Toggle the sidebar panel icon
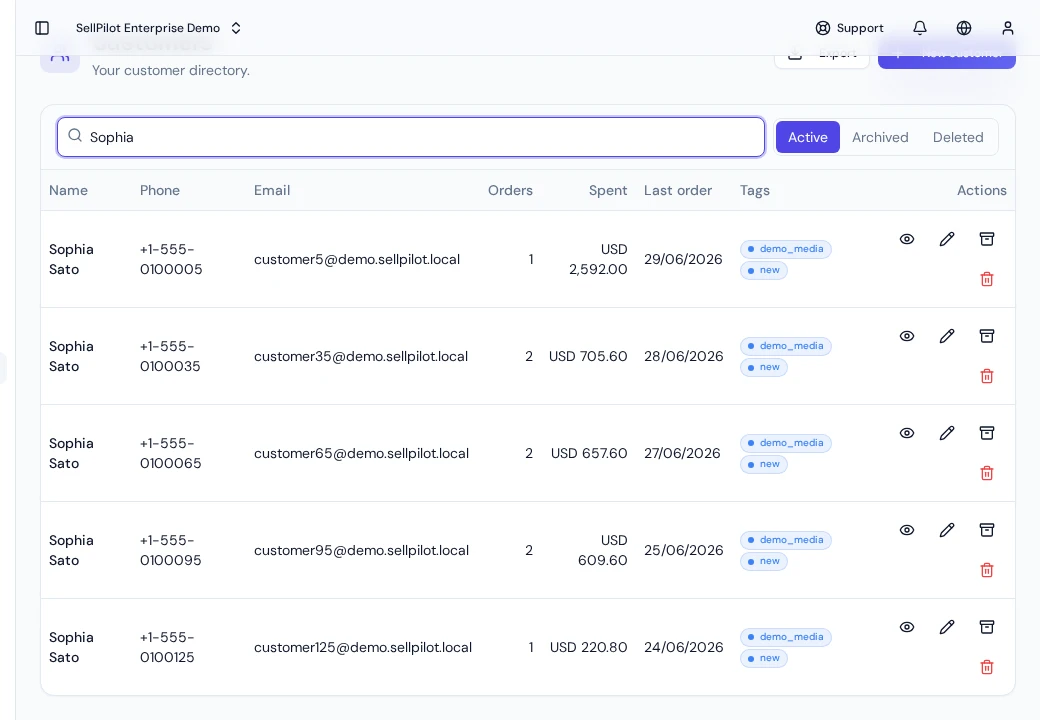This screenshot has width=1040, height=720. pyautogui.click(x=42, y=28)
